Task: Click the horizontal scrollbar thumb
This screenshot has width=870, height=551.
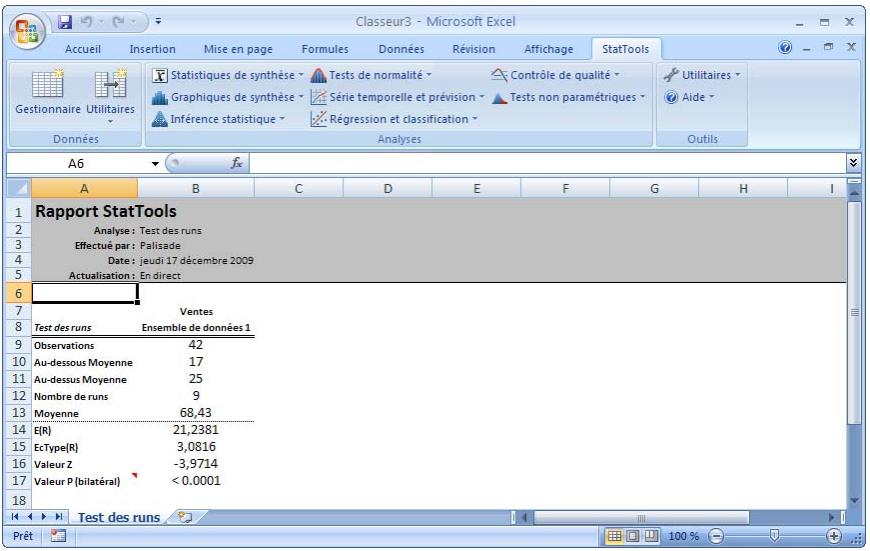Action: click(641, 518)
